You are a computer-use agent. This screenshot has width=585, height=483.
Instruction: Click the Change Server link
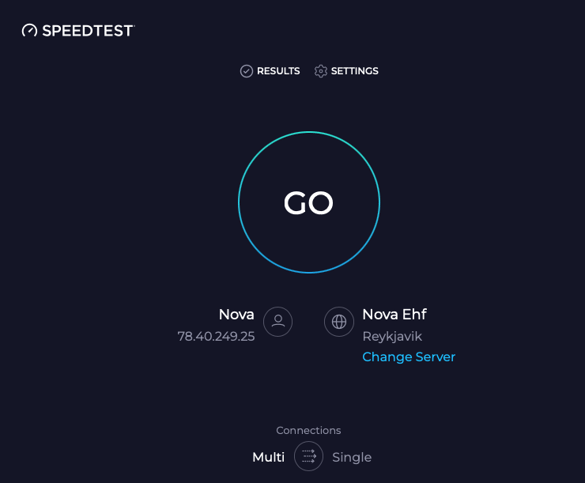409,357
